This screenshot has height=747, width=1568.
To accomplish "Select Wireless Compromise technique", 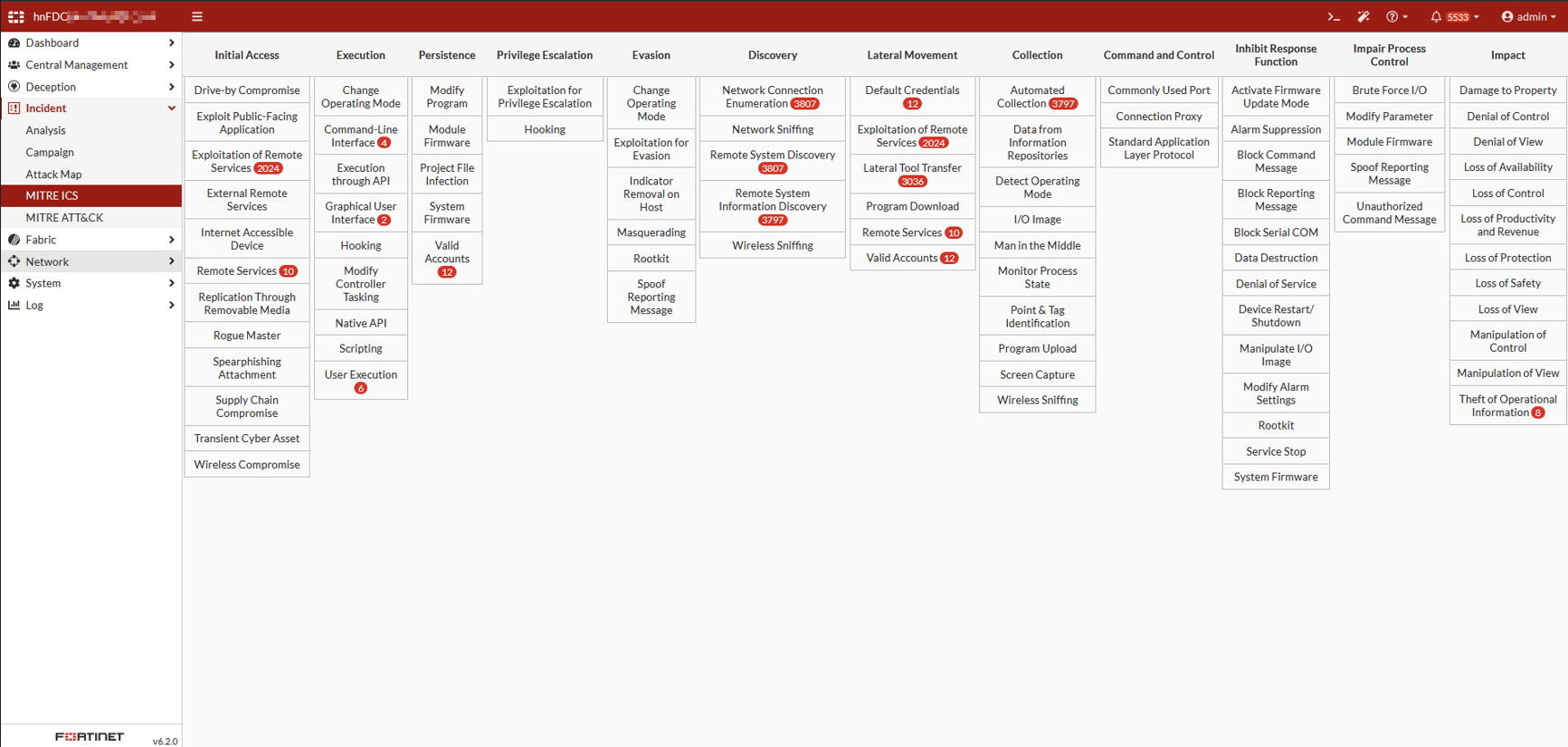I will tap(247, 465).
